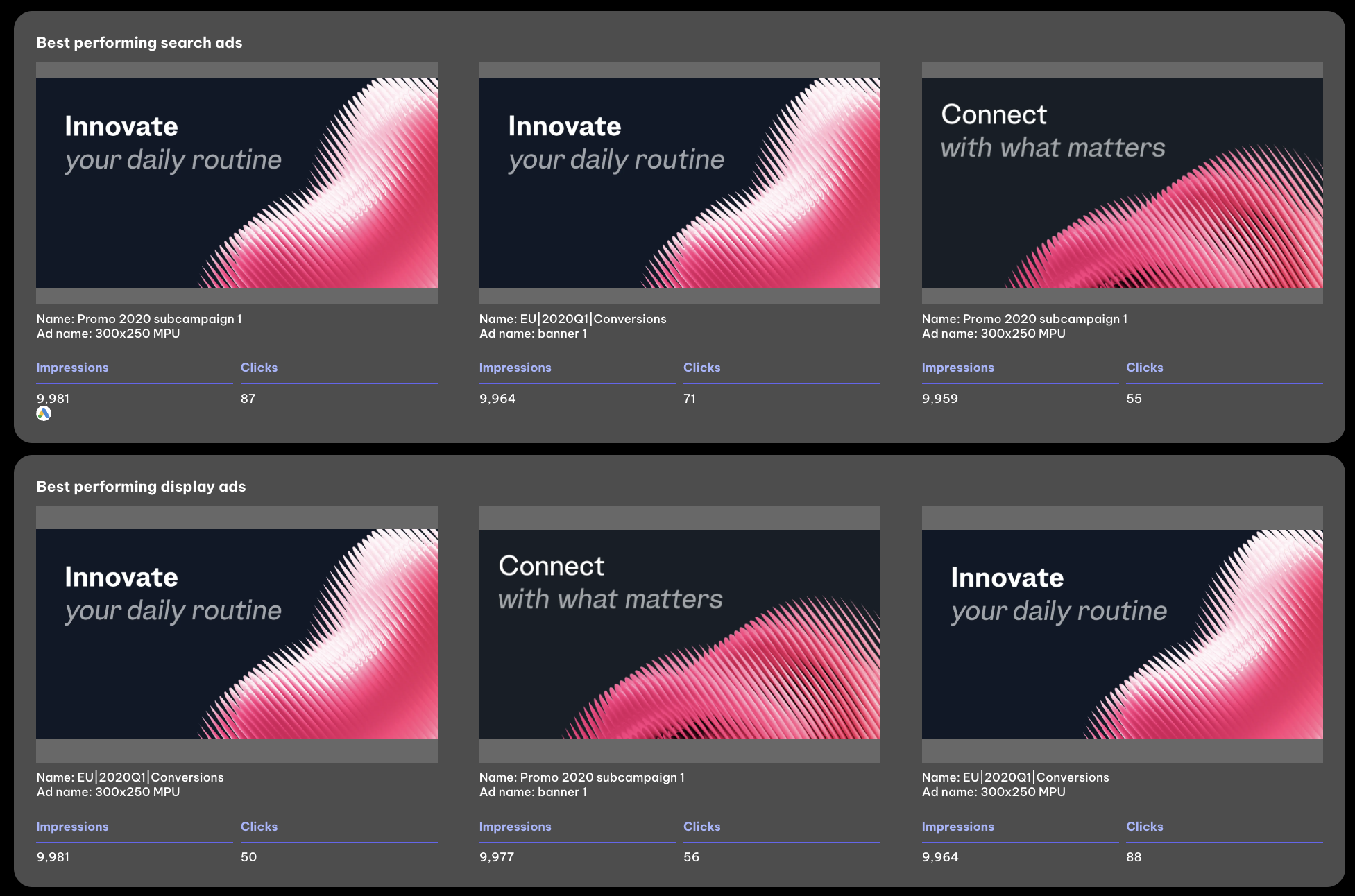Click the Google Ads icon below 9,981 impressions
This screenshot has width=1355, height=896.
click(44, 414)
